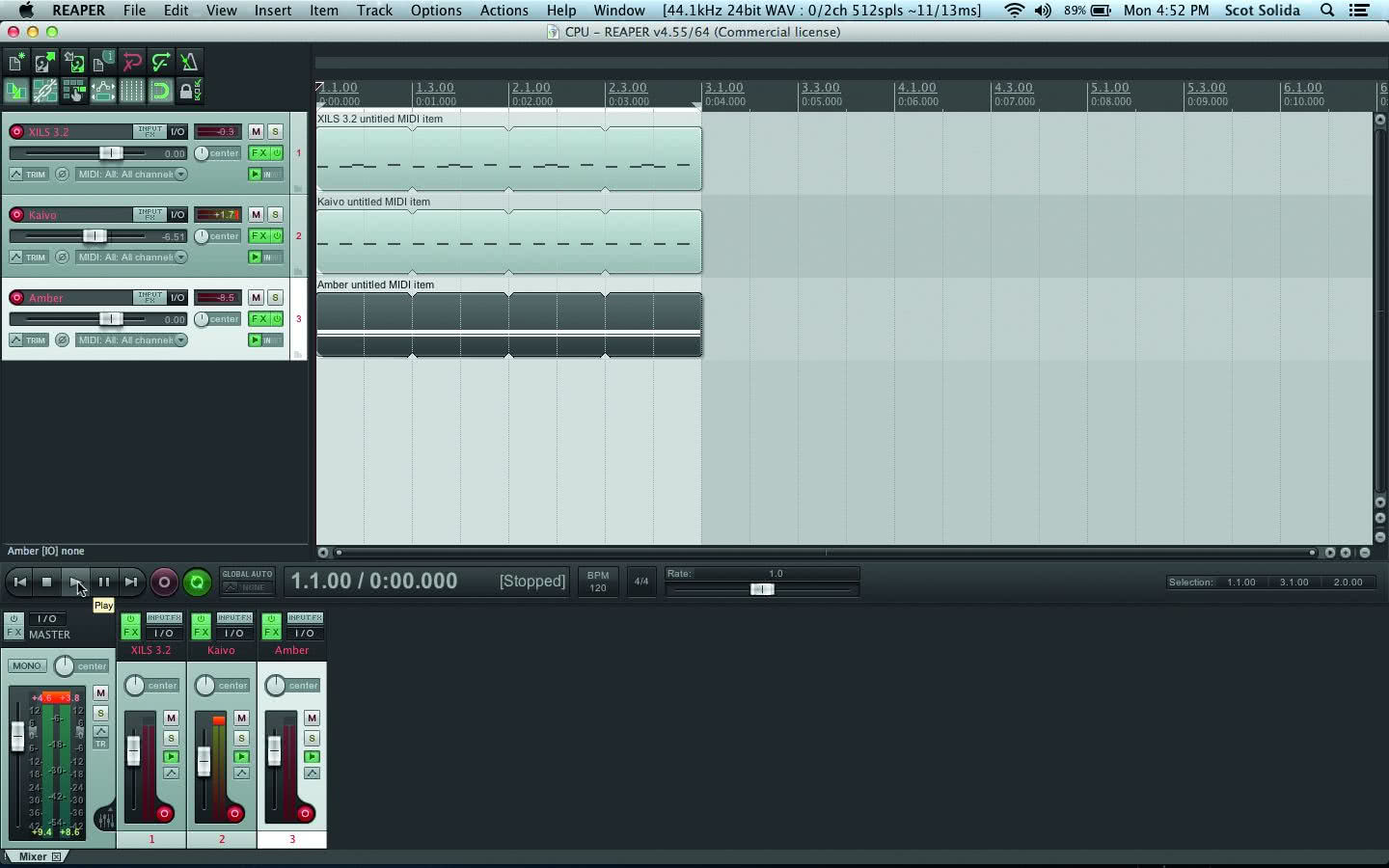Solo the XILS 3.2 channel in the mixer

pyautogui.click(x=171, y=738)
